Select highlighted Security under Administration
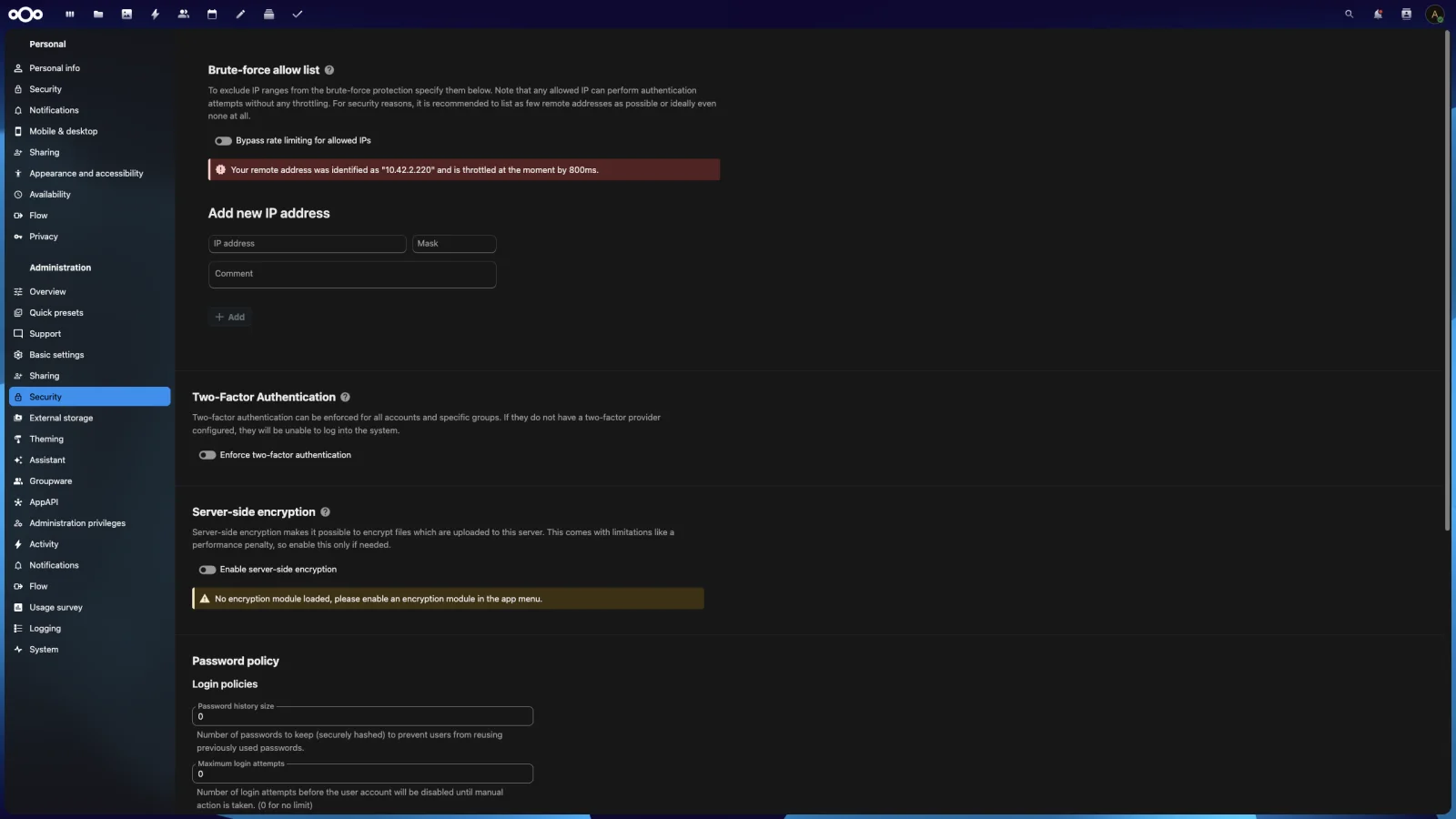1456x819 pixels. pyautogui.click(x=90, y=397)
